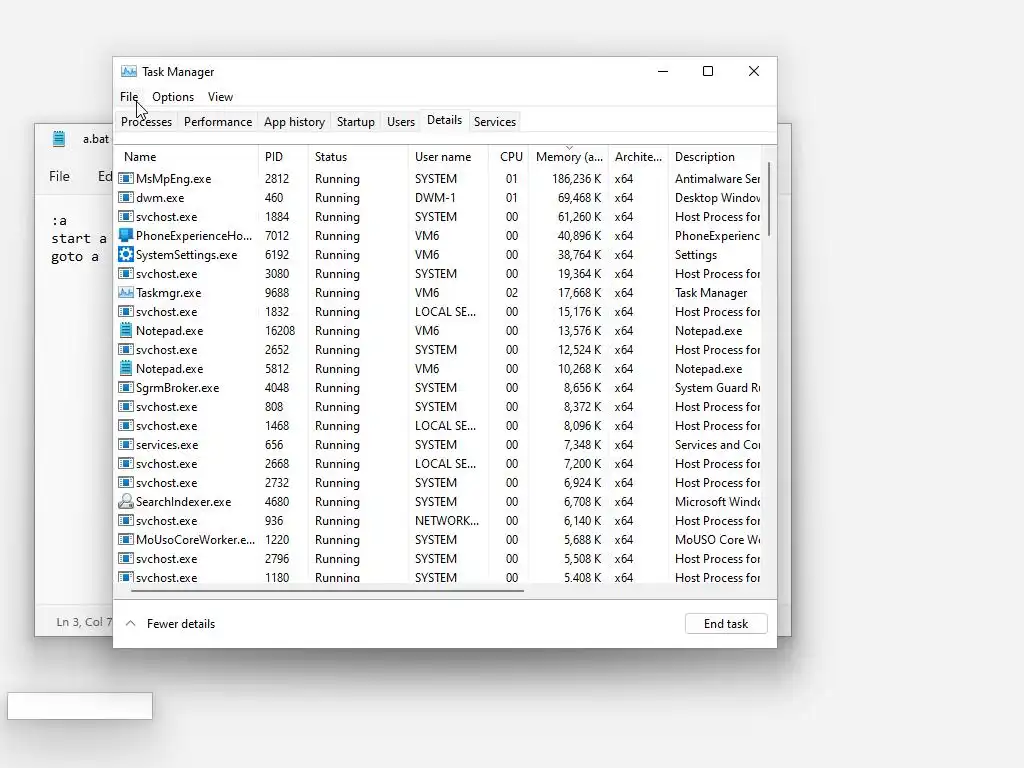Click the SearchIndexer.exe magnifier icon
Image resolution: width=1024 pixels, height=768 pixels.
126,502
